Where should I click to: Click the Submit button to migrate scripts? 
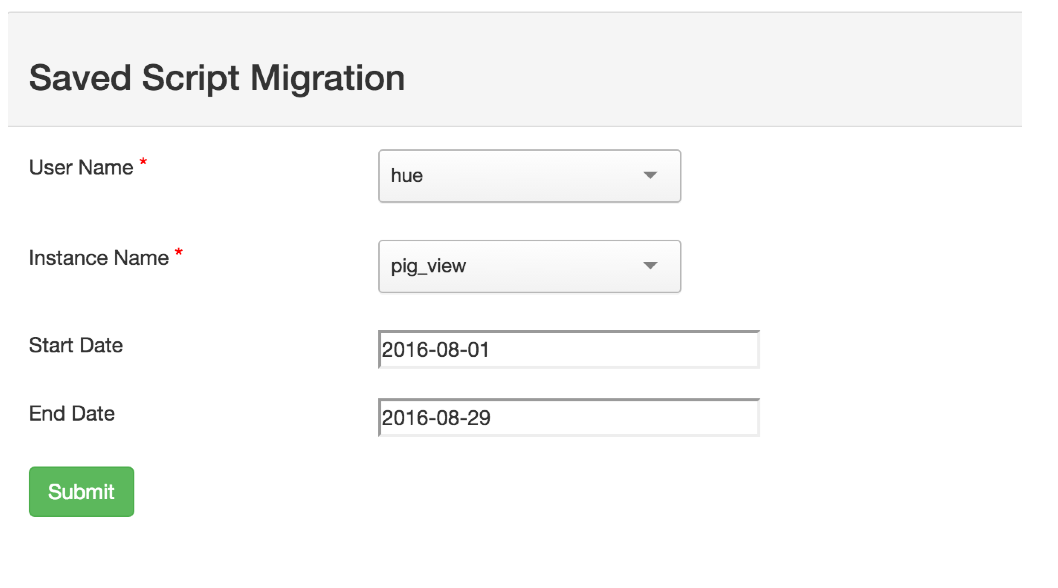coord(81,491)
